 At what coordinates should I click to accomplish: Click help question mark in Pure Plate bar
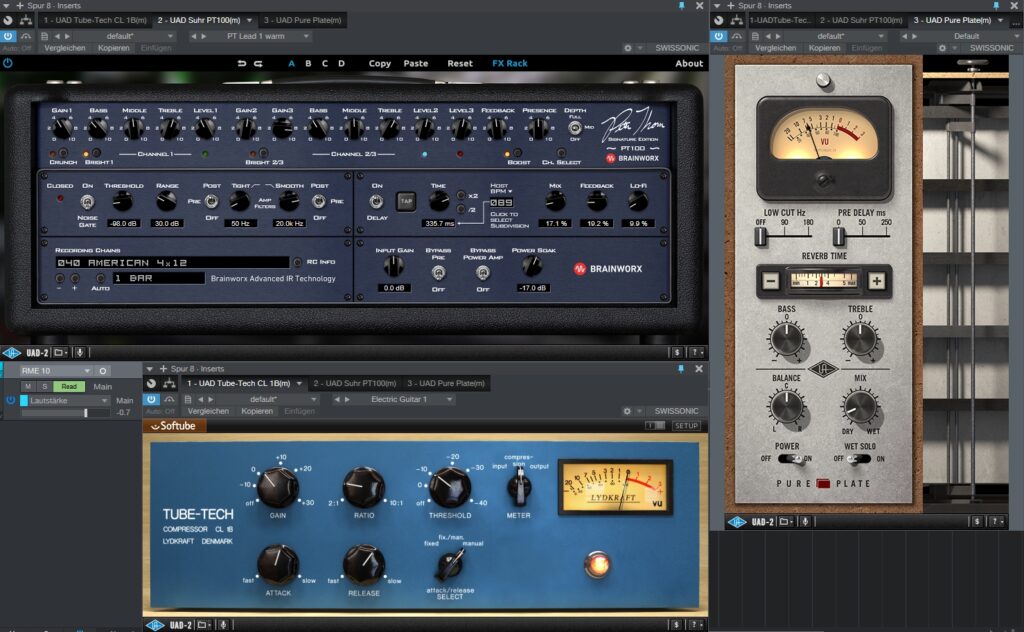995,521
